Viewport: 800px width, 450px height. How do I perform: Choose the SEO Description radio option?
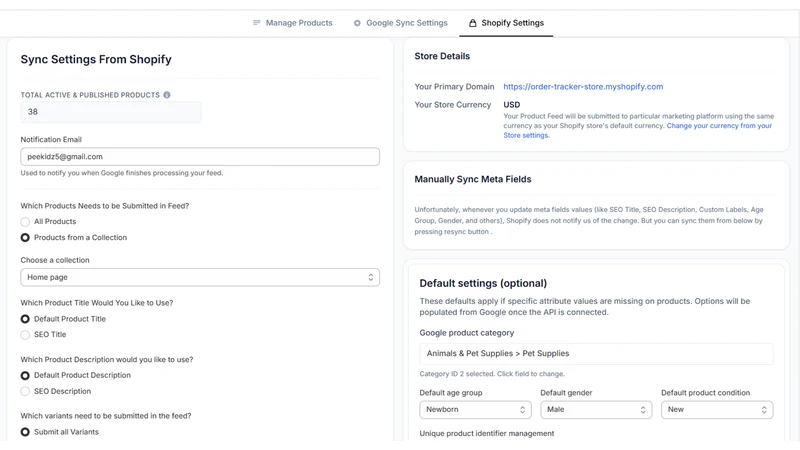25,391
